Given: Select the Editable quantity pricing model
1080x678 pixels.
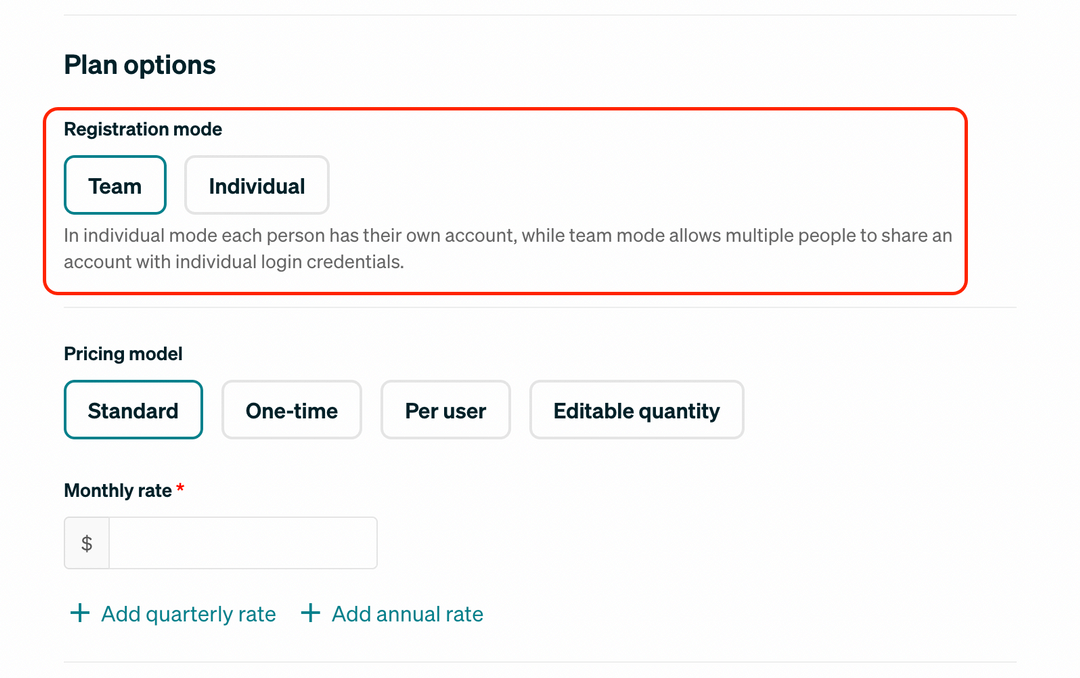Looking at the screenshot, I should coord(636,410).
